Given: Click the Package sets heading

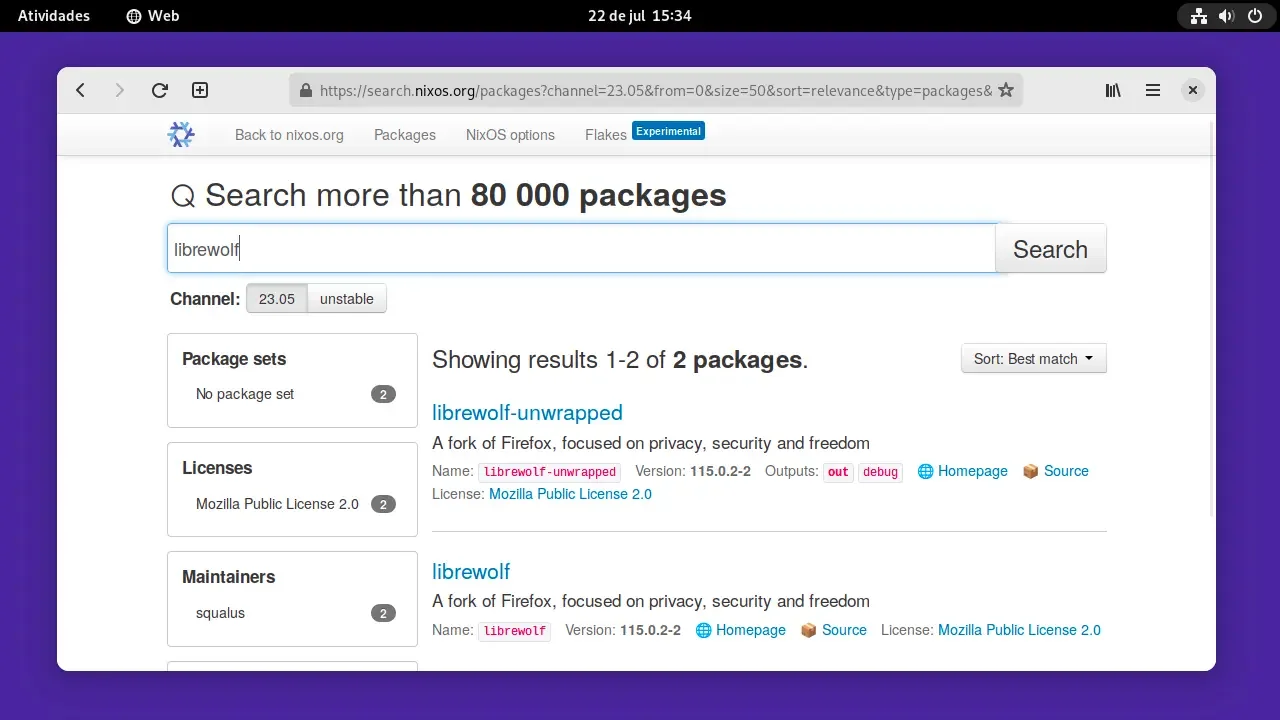Looking at the screenshot, I should [x=234, y=359].
